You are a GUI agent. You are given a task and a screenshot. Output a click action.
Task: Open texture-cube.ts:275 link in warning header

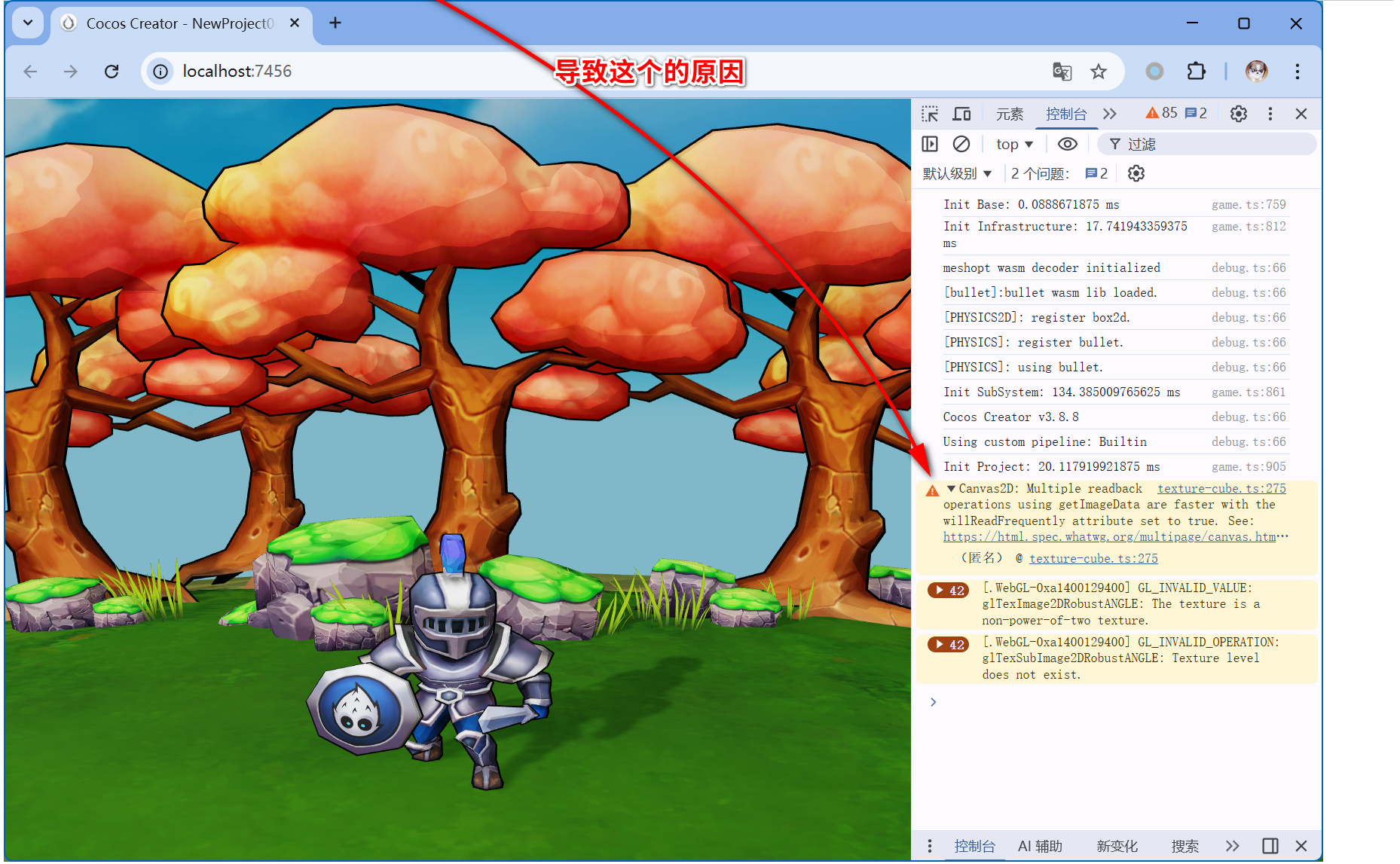1221,489
